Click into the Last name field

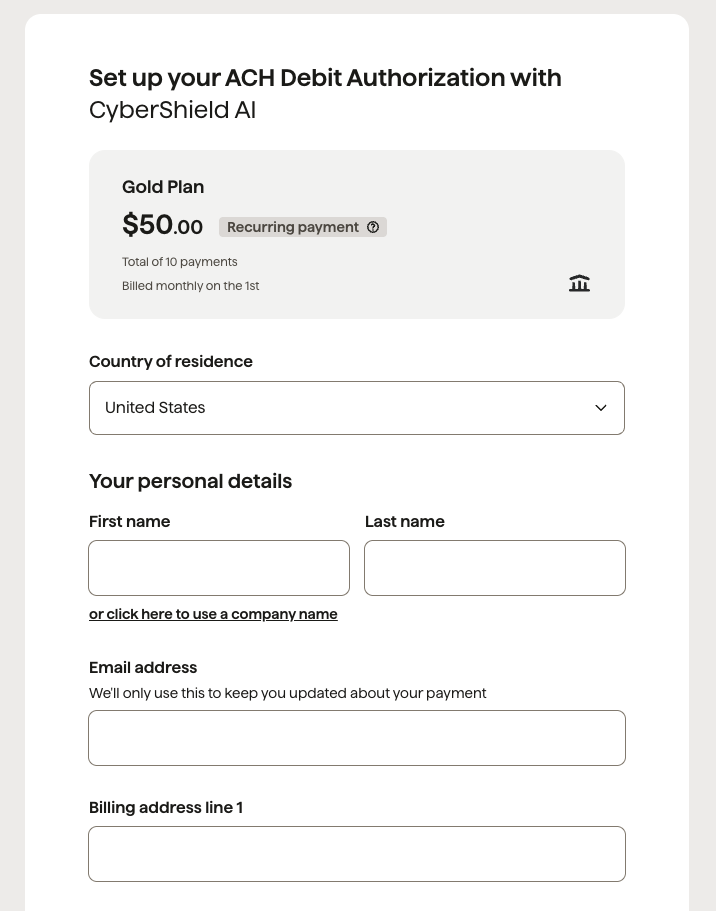pyautogui.click(x=495, y=568)
